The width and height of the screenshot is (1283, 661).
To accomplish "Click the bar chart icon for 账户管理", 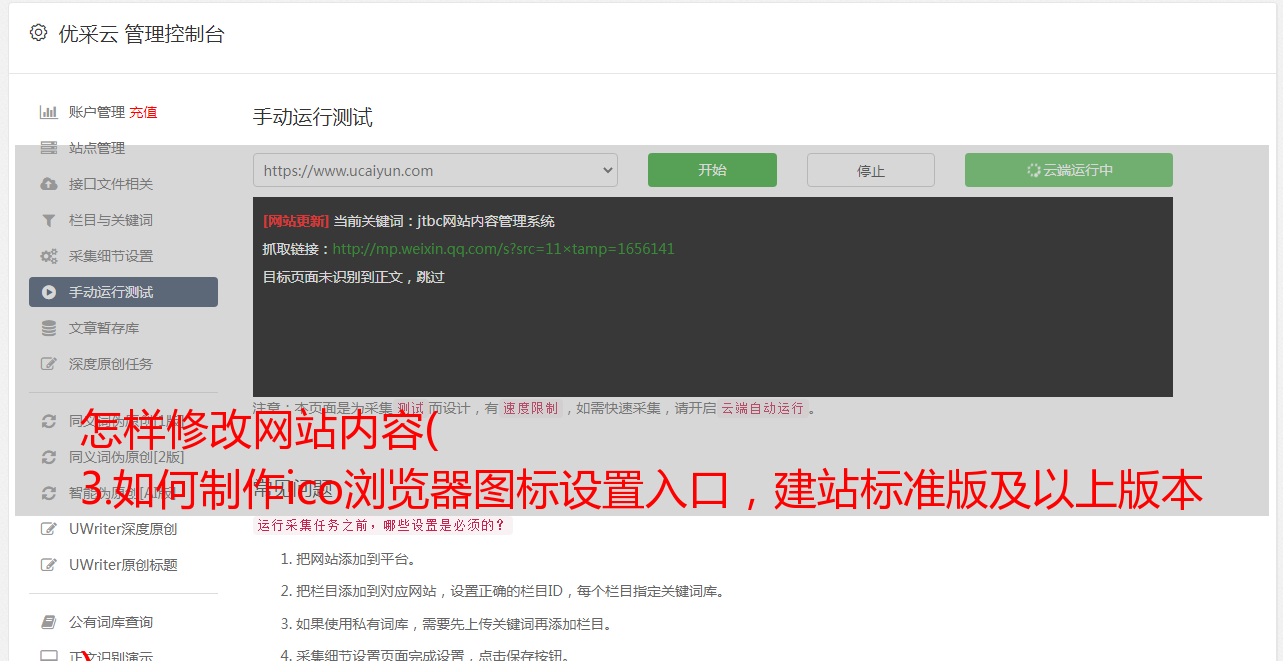I will (x=48, y=112).
